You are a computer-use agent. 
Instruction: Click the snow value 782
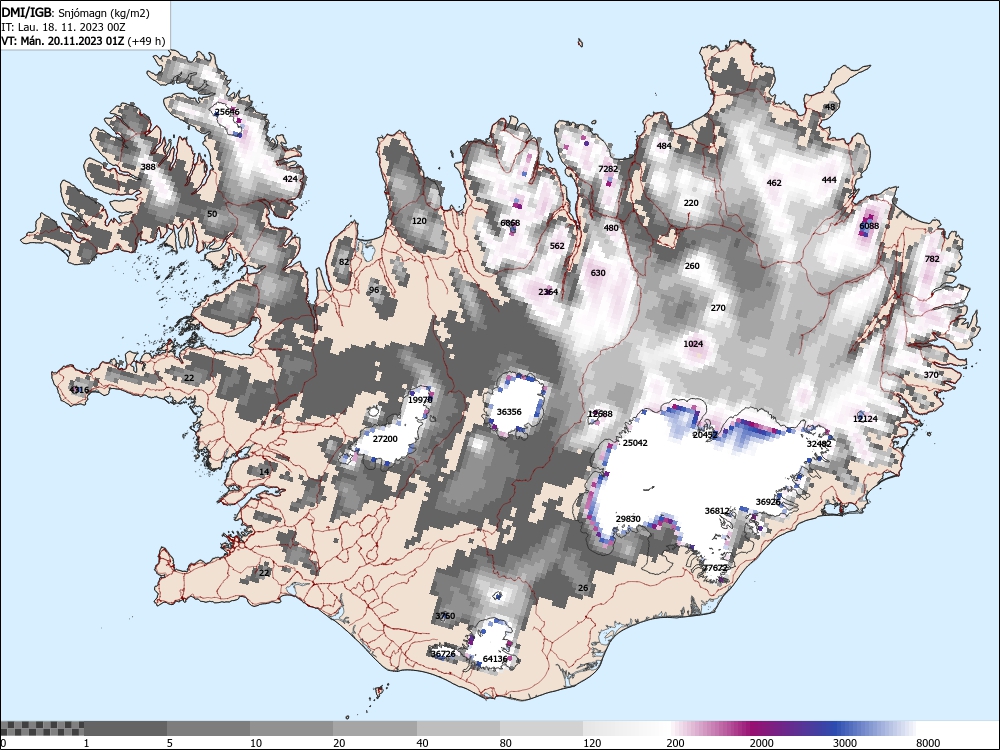932,259
